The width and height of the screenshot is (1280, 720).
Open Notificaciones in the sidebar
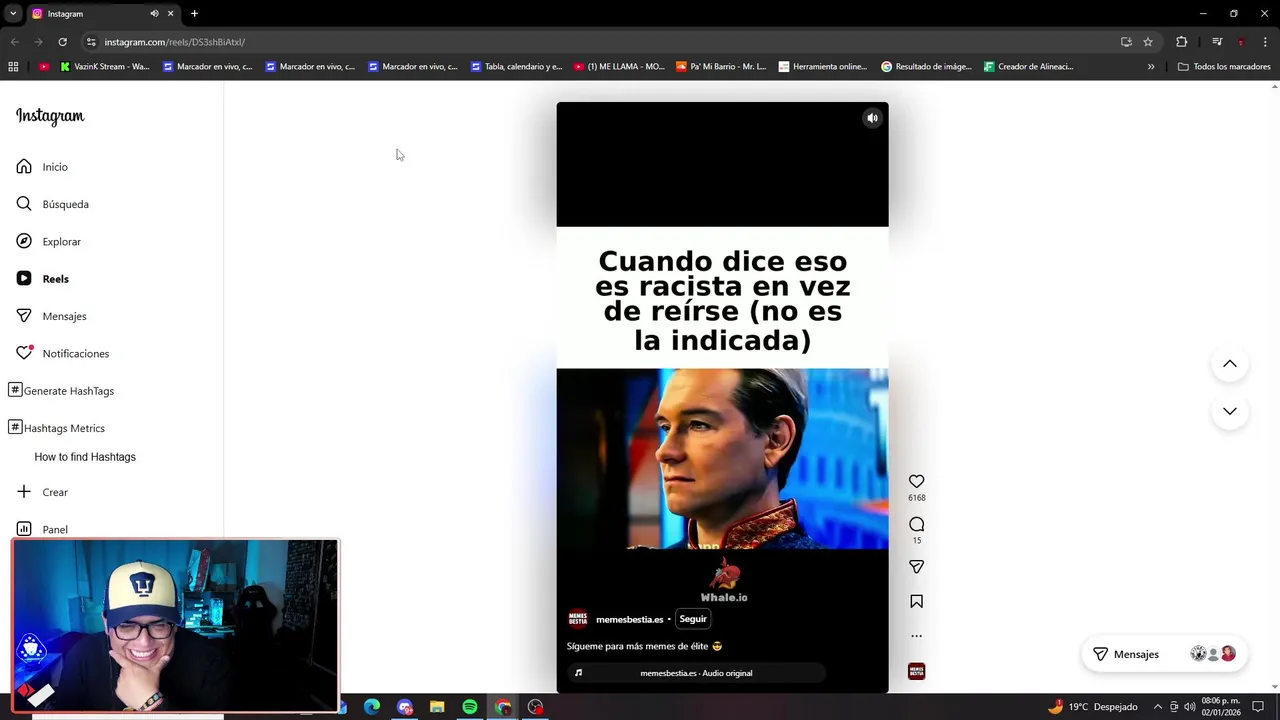click(x=62, y=353)
